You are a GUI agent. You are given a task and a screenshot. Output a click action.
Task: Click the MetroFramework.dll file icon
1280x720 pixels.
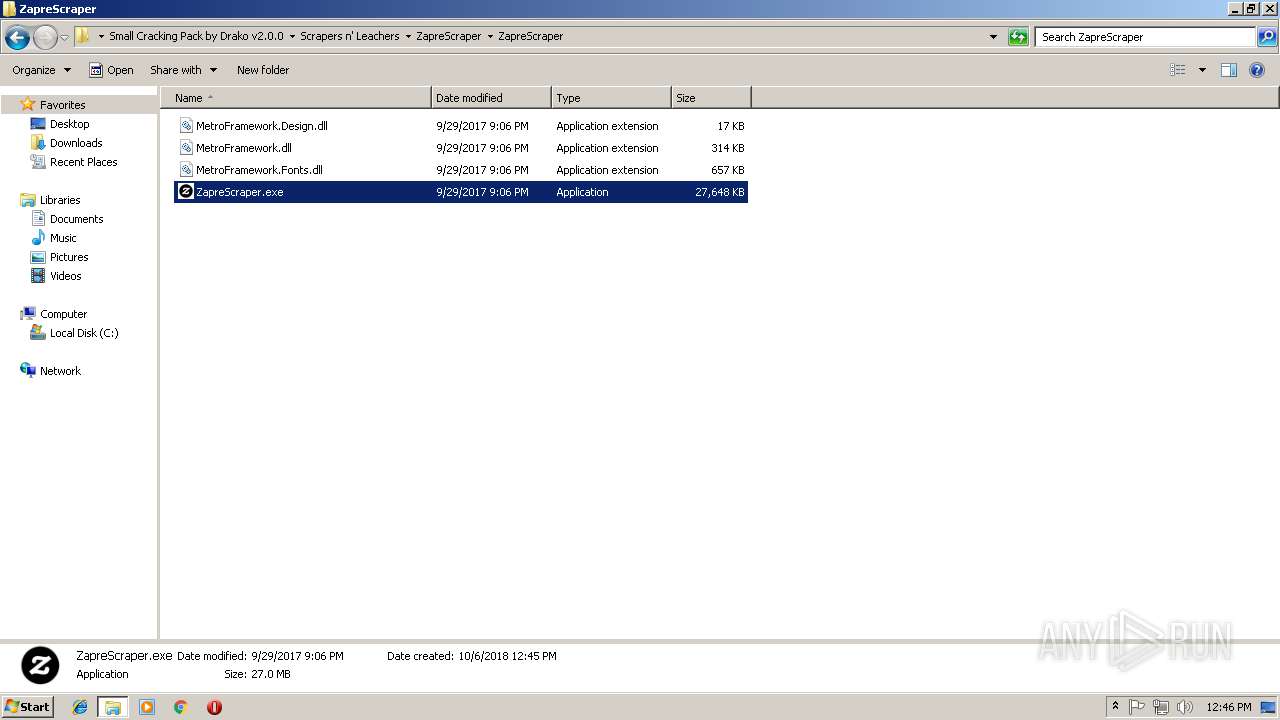click(186, 148)
